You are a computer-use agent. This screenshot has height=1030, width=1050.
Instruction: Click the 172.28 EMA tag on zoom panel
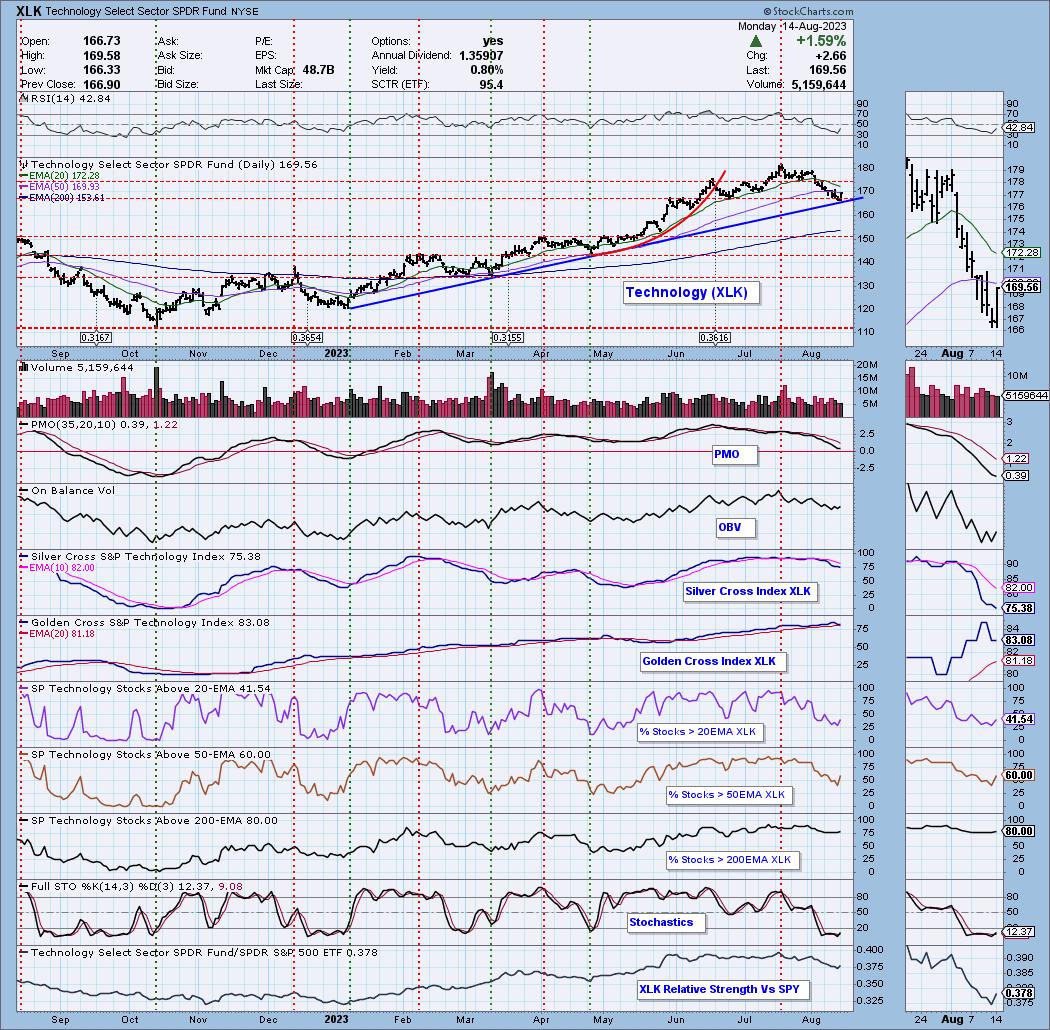pos(1023,252)
